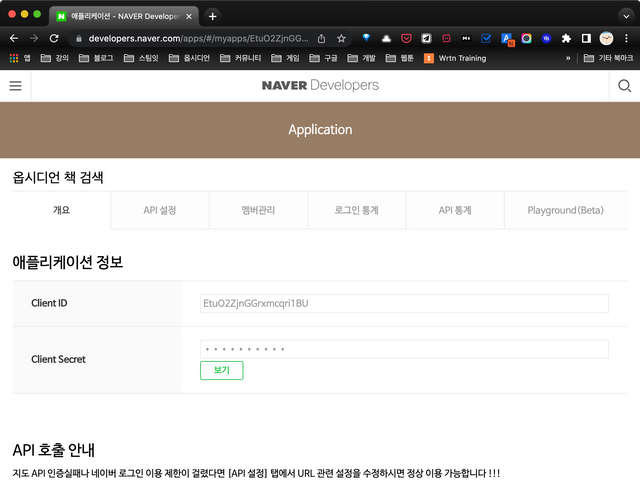Open the Chrome three-dot menu
640x501 pixels.
click(626, 38)
